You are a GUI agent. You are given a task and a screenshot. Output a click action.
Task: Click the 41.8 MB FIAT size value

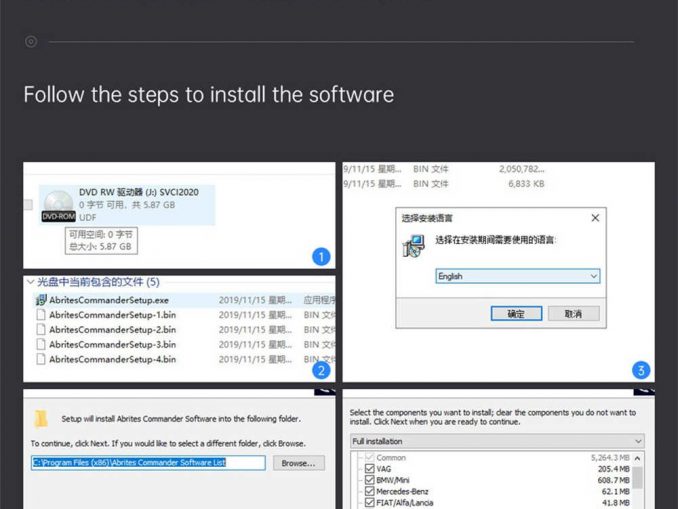pos(616,503)
